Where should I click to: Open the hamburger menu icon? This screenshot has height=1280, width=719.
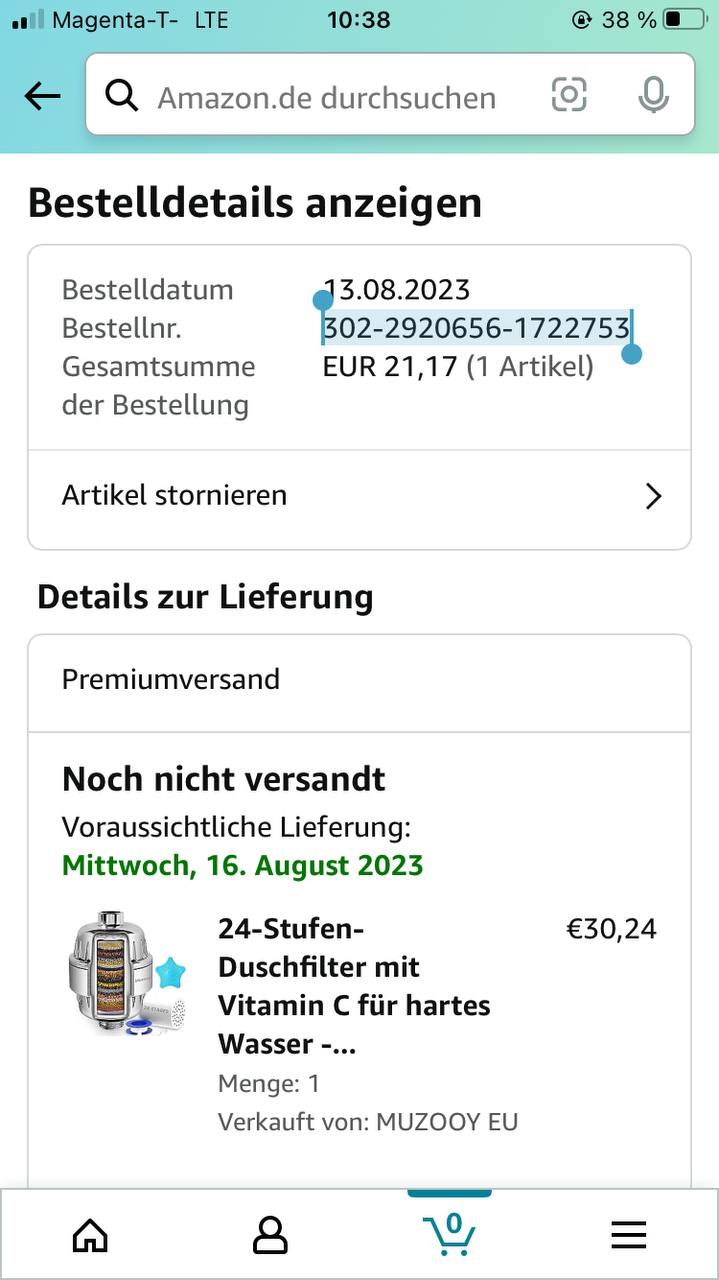(629, 1236)
